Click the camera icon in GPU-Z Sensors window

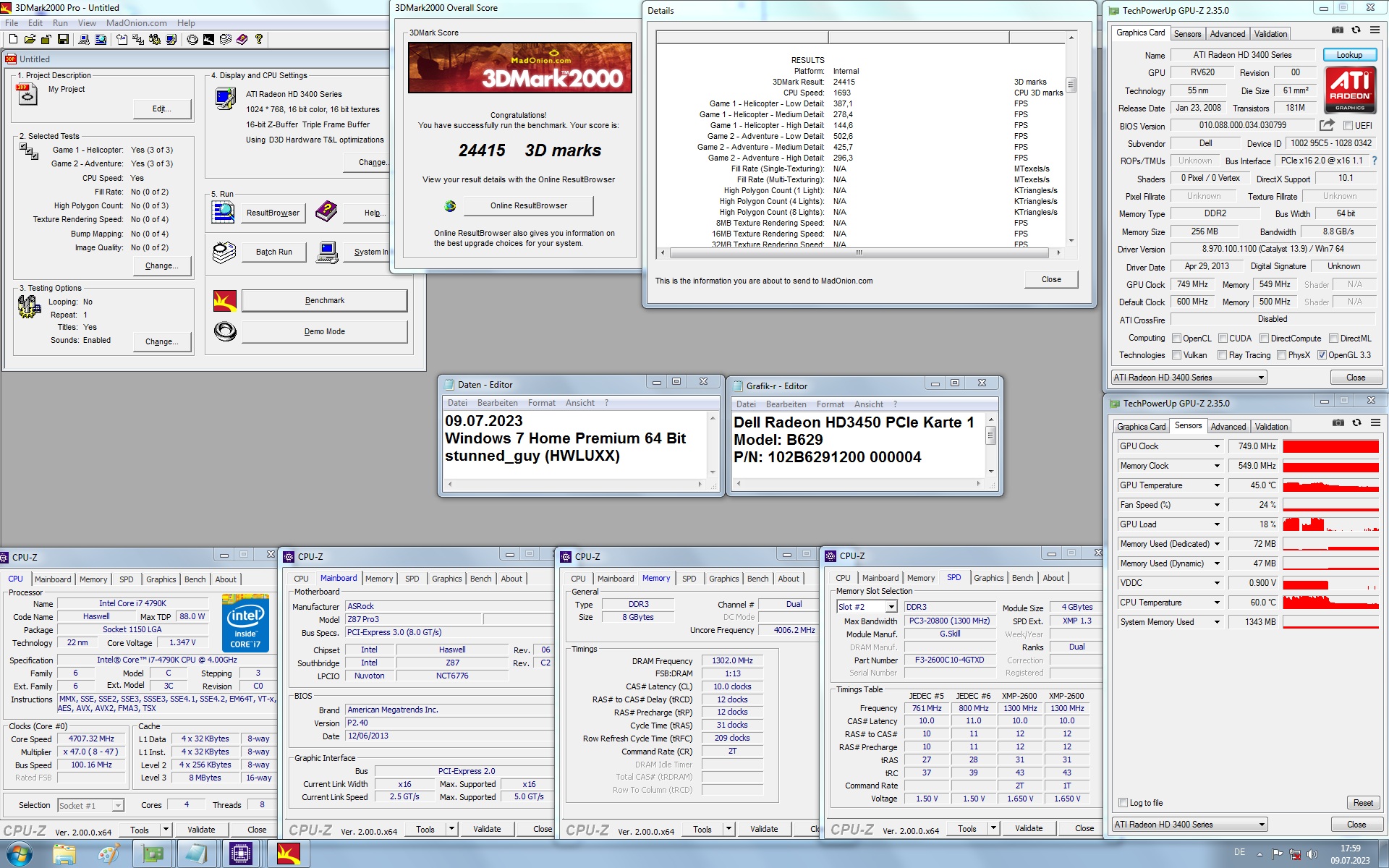tap(1338, 422)
